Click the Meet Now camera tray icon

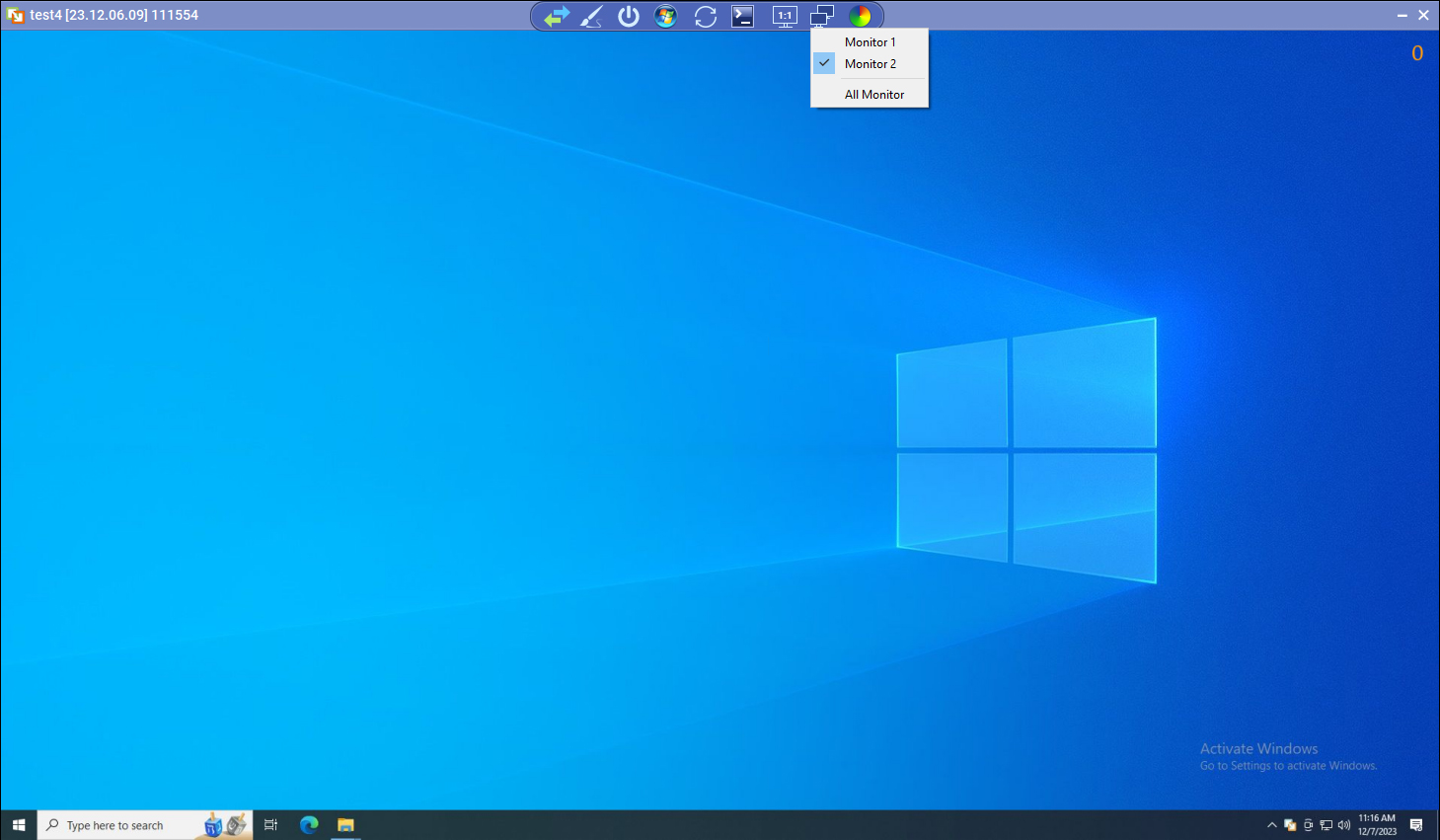click(x=1308, y=825)
